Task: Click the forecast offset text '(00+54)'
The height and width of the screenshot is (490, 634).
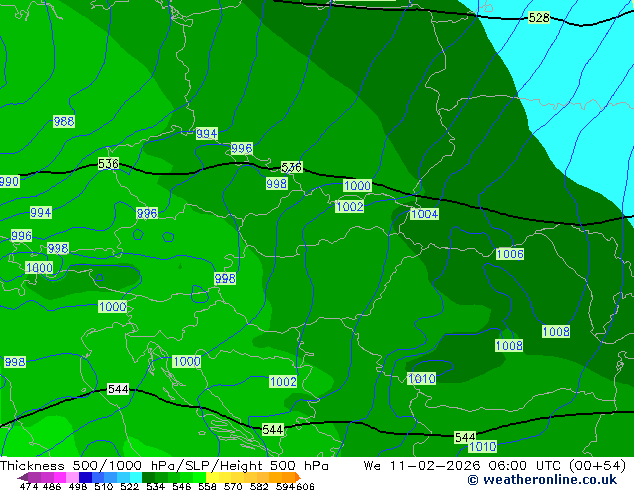Action: click(x=597, y=465)
